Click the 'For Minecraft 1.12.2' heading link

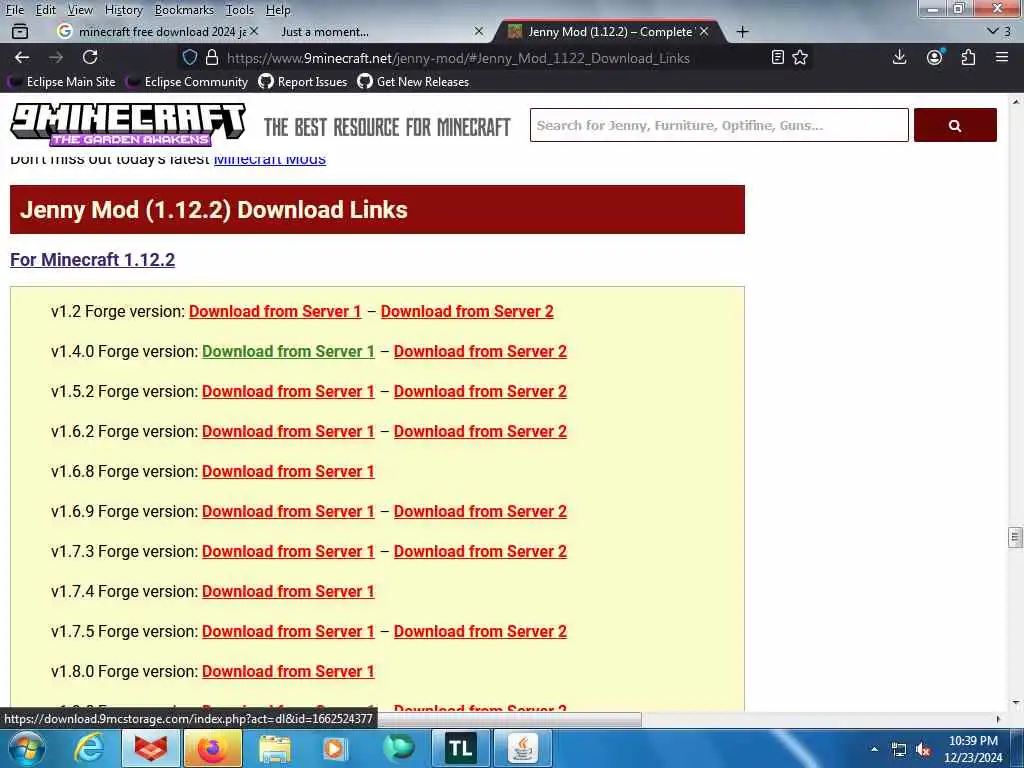point(92,259)
